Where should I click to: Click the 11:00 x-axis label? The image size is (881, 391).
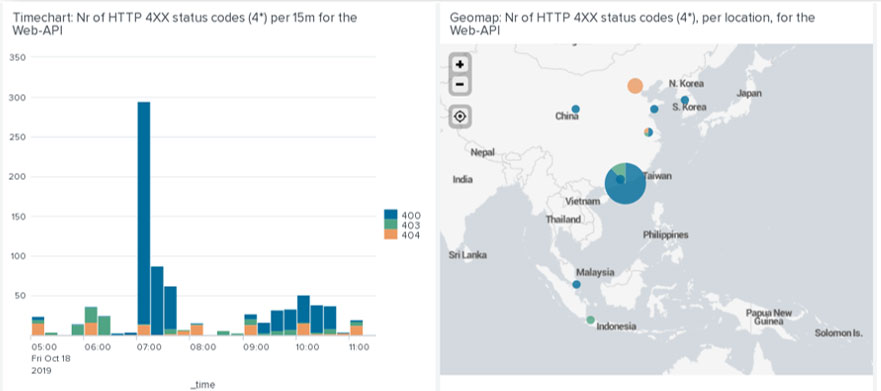click(x=358, y=347)
